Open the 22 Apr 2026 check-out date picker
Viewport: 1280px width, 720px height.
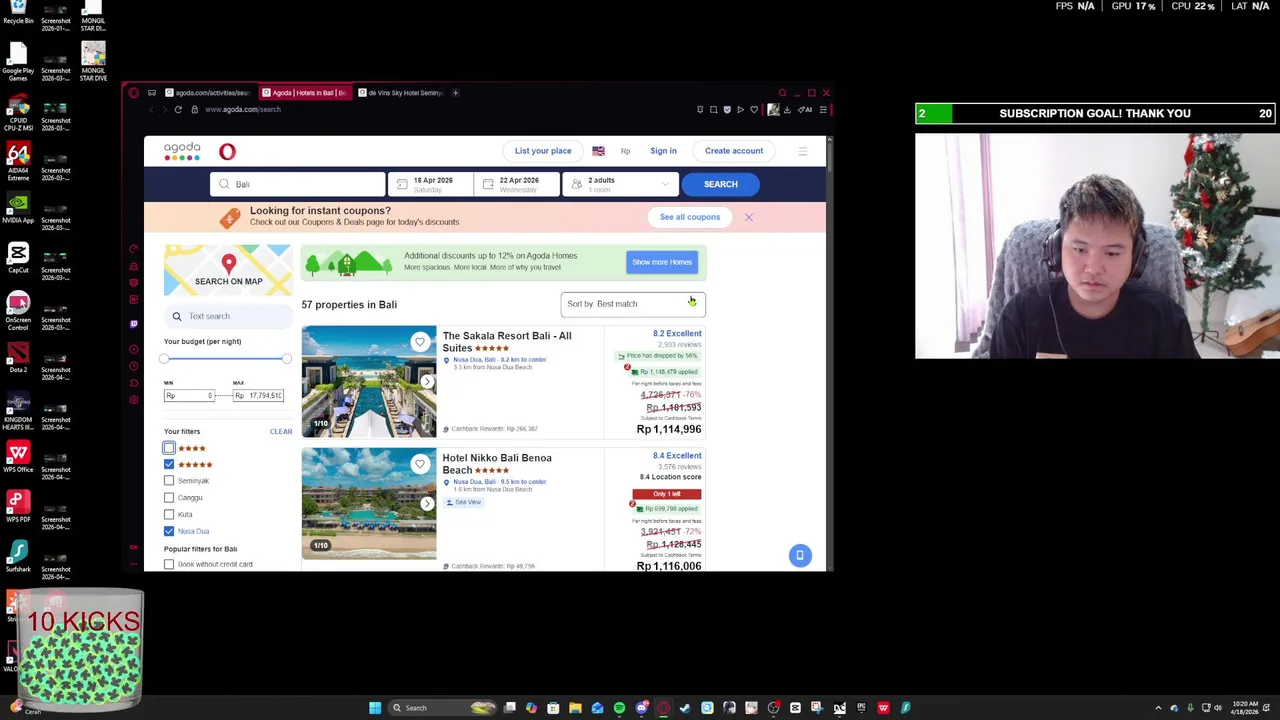[x=516, y=184]
